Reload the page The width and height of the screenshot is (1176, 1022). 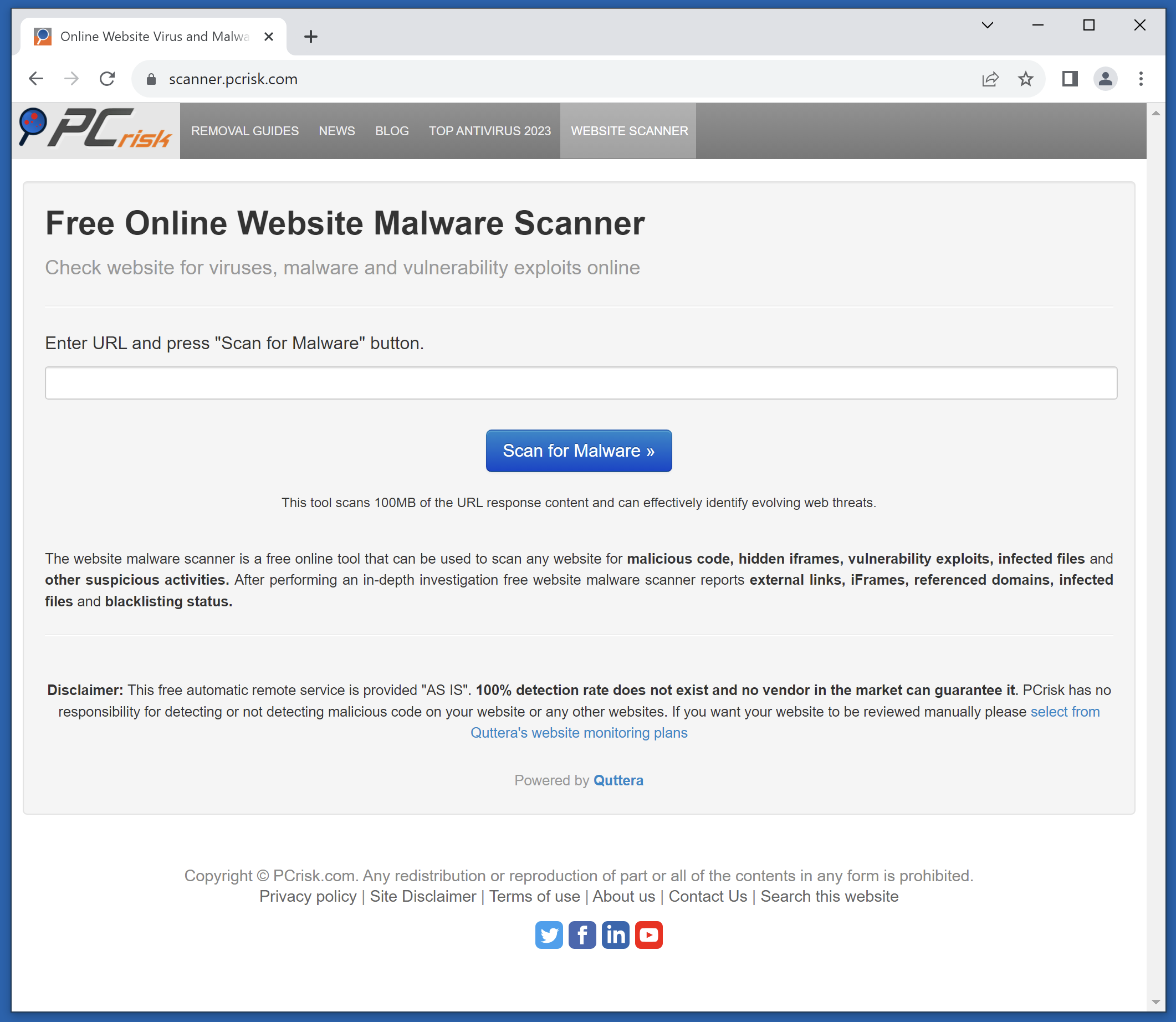click(x=107, y=79)
